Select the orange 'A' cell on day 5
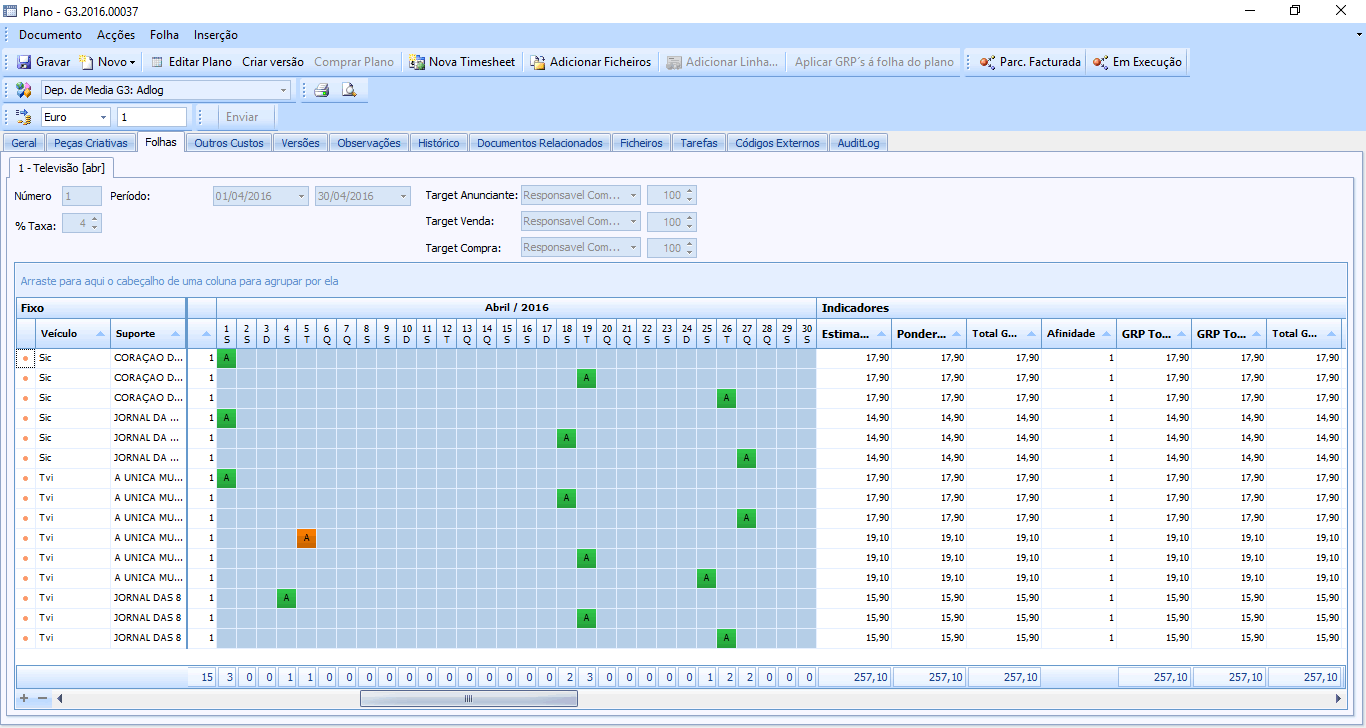 (x=307, y=538)
